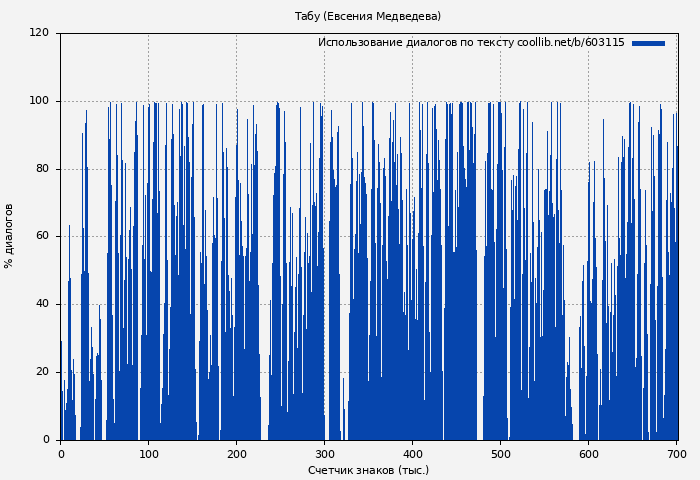This screenshot has height=480, width=700.
Task: Click the vertical axis label "% диалогов"
Action: coord(9,236)
